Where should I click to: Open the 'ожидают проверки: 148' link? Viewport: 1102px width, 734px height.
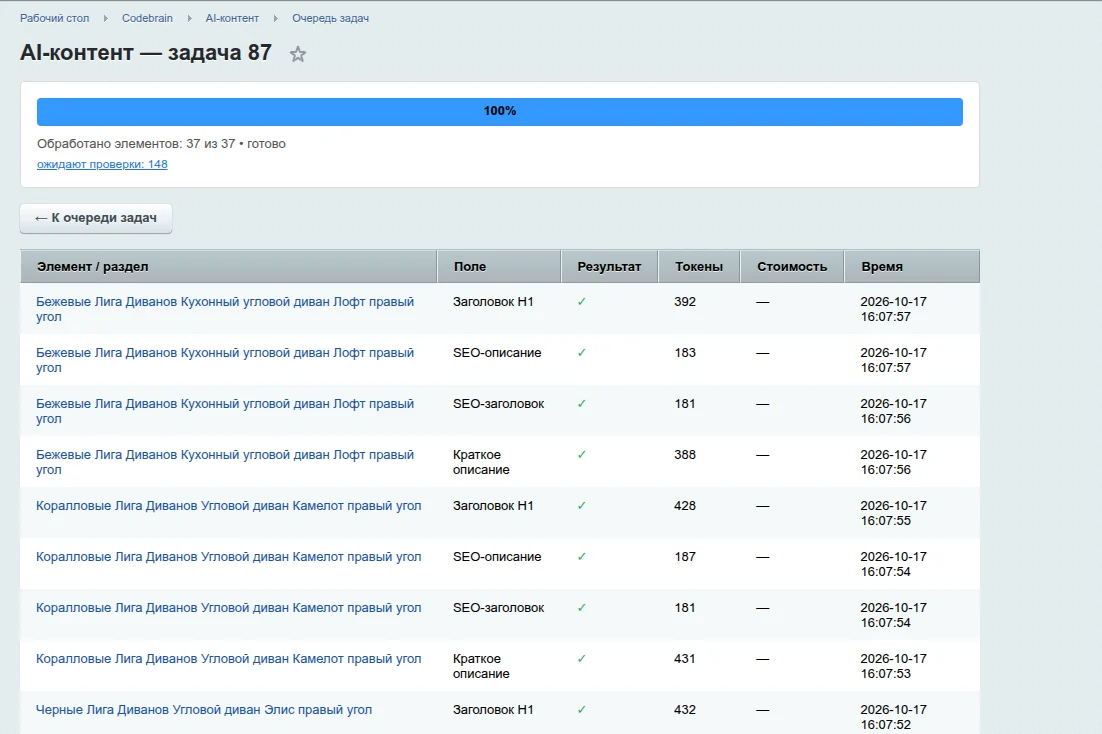click(102, 164)
